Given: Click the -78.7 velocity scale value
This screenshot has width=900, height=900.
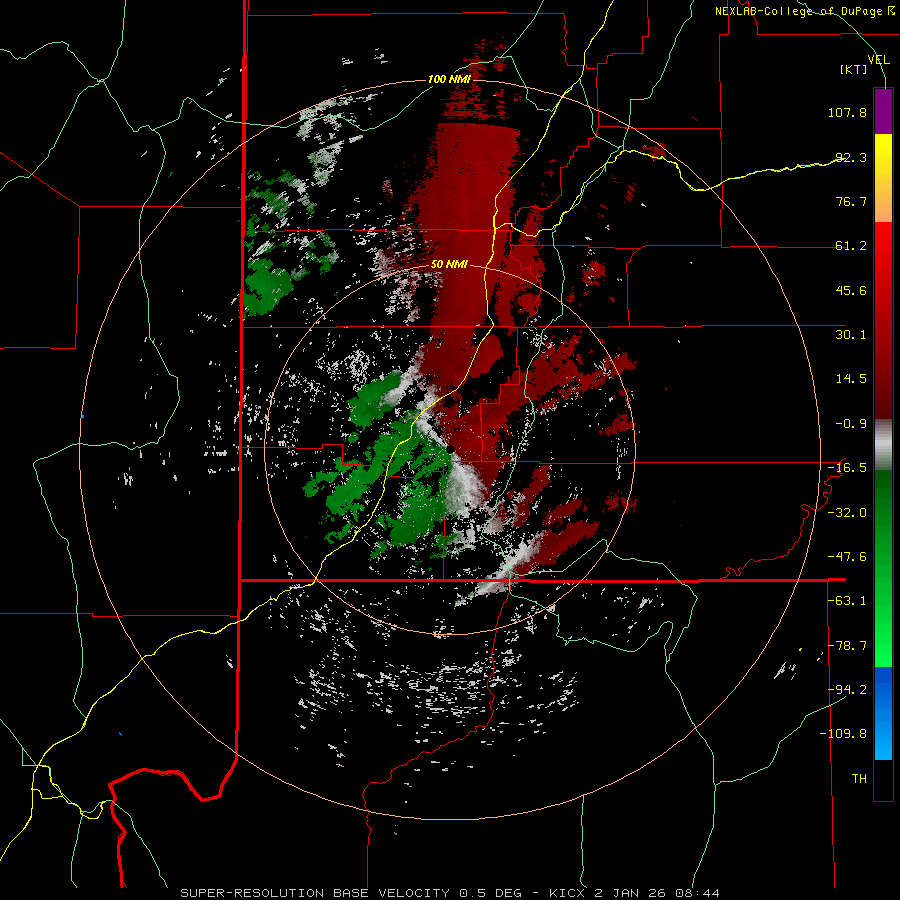Looking at the screenshot, I should pyautogui.click(x=847, y=646).
